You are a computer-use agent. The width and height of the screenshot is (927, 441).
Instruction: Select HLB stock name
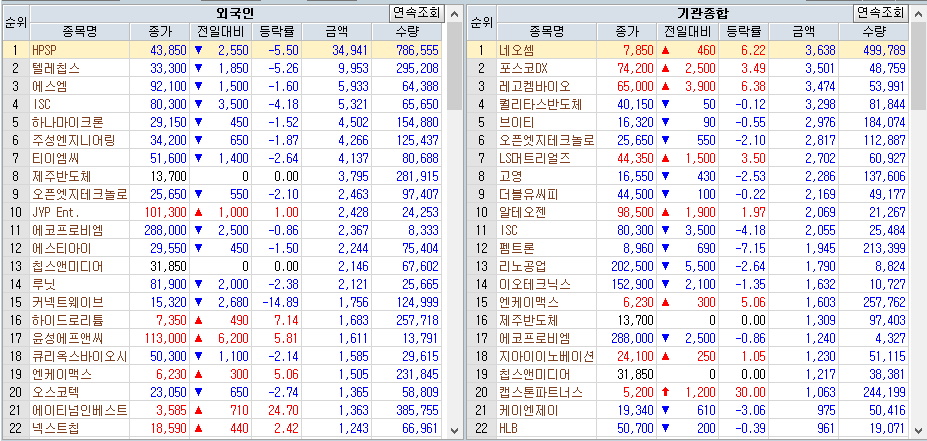[509, 428]
